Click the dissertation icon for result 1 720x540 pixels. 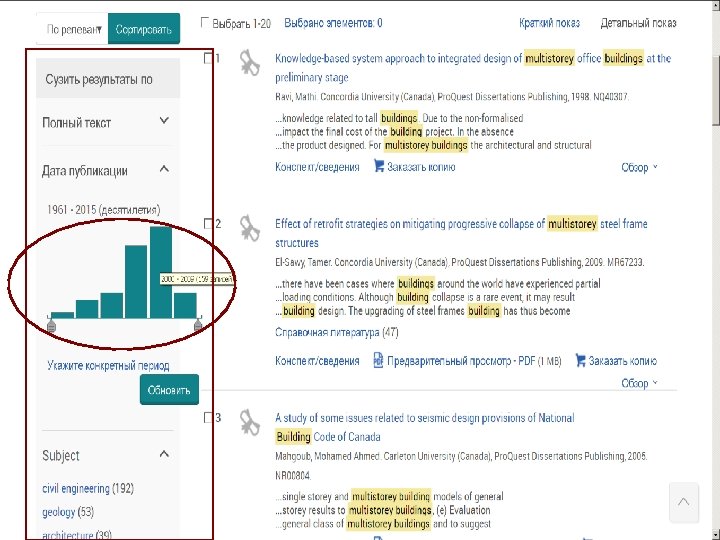coord(250,63)
